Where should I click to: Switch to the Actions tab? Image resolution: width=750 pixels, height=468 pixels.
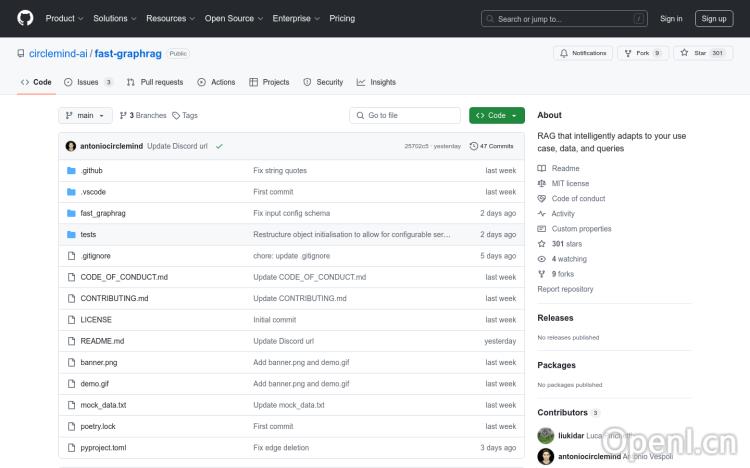(216, 82)
